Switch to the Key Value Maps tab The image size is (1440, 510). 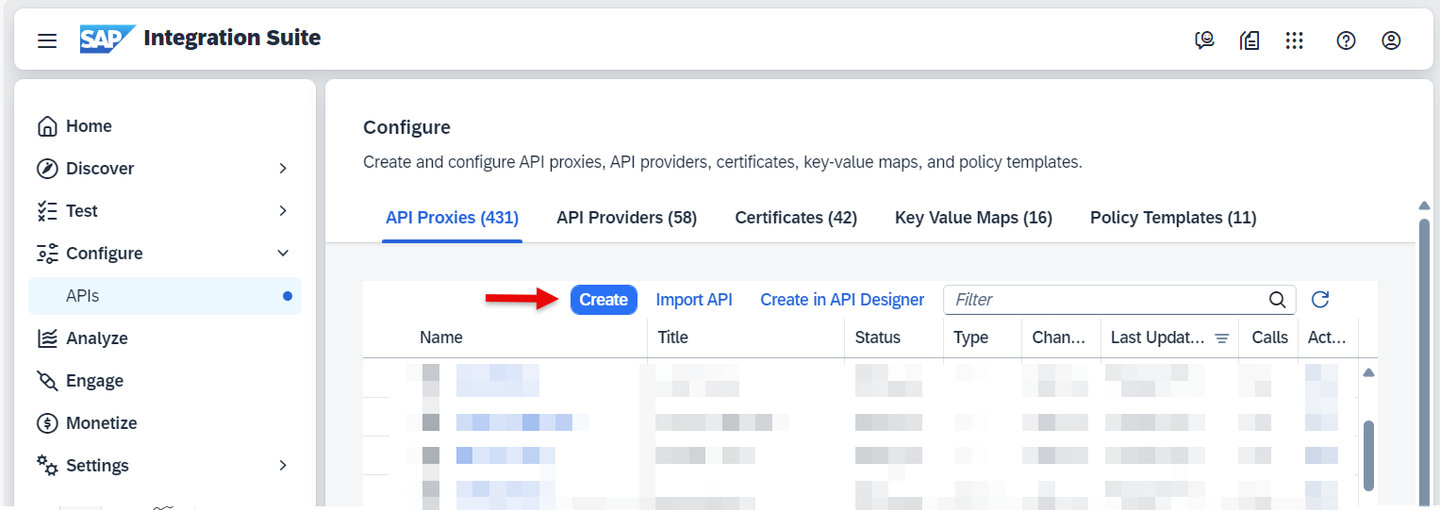point(974,218)
